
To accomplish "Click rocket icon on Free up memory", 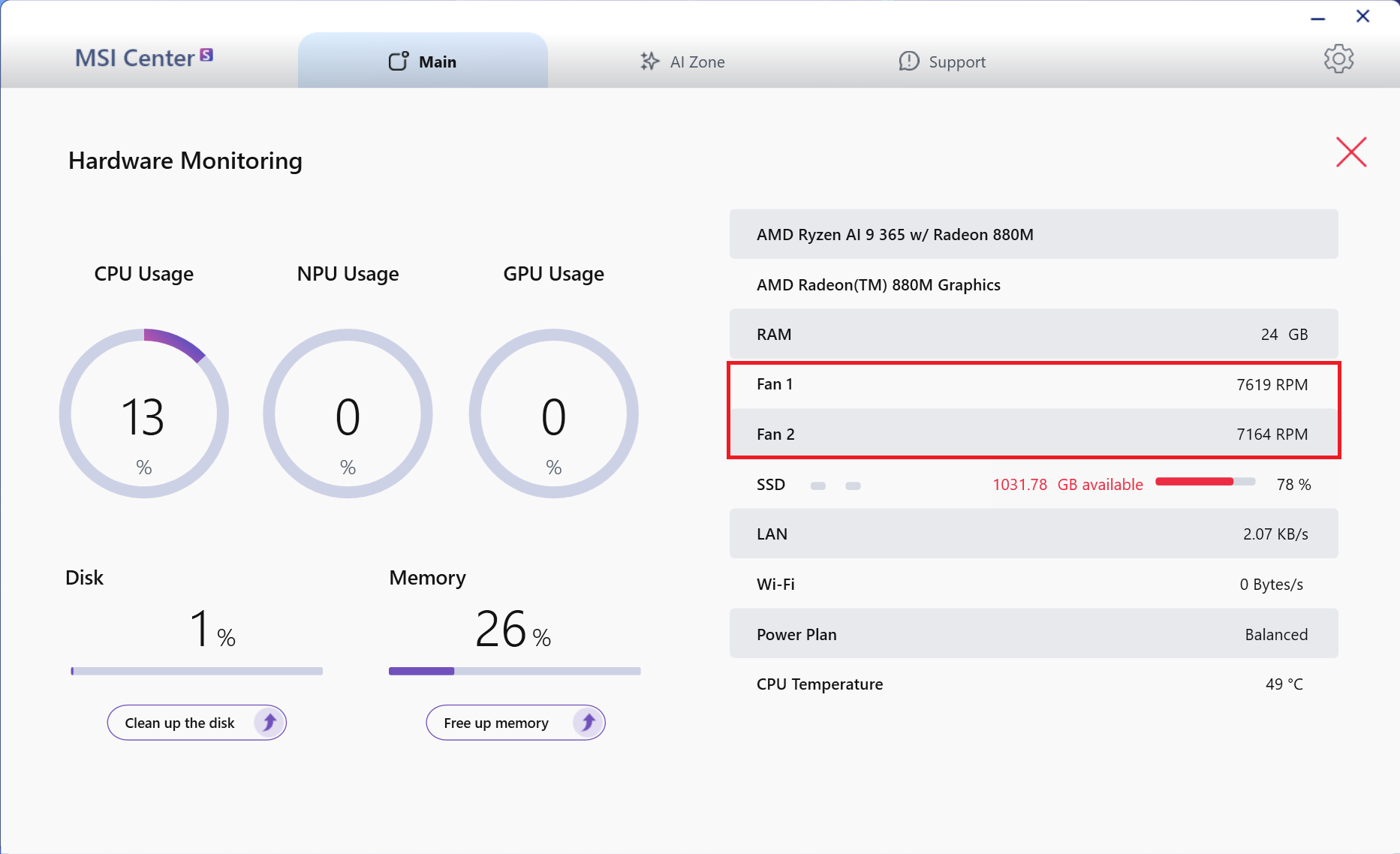I will 588,723.
